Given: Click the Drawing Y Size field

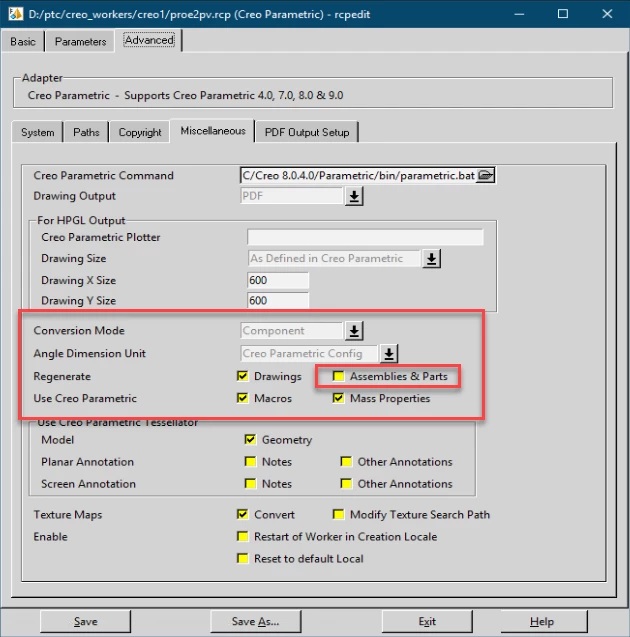Looking at the screenshot, I should pos(278,301).
